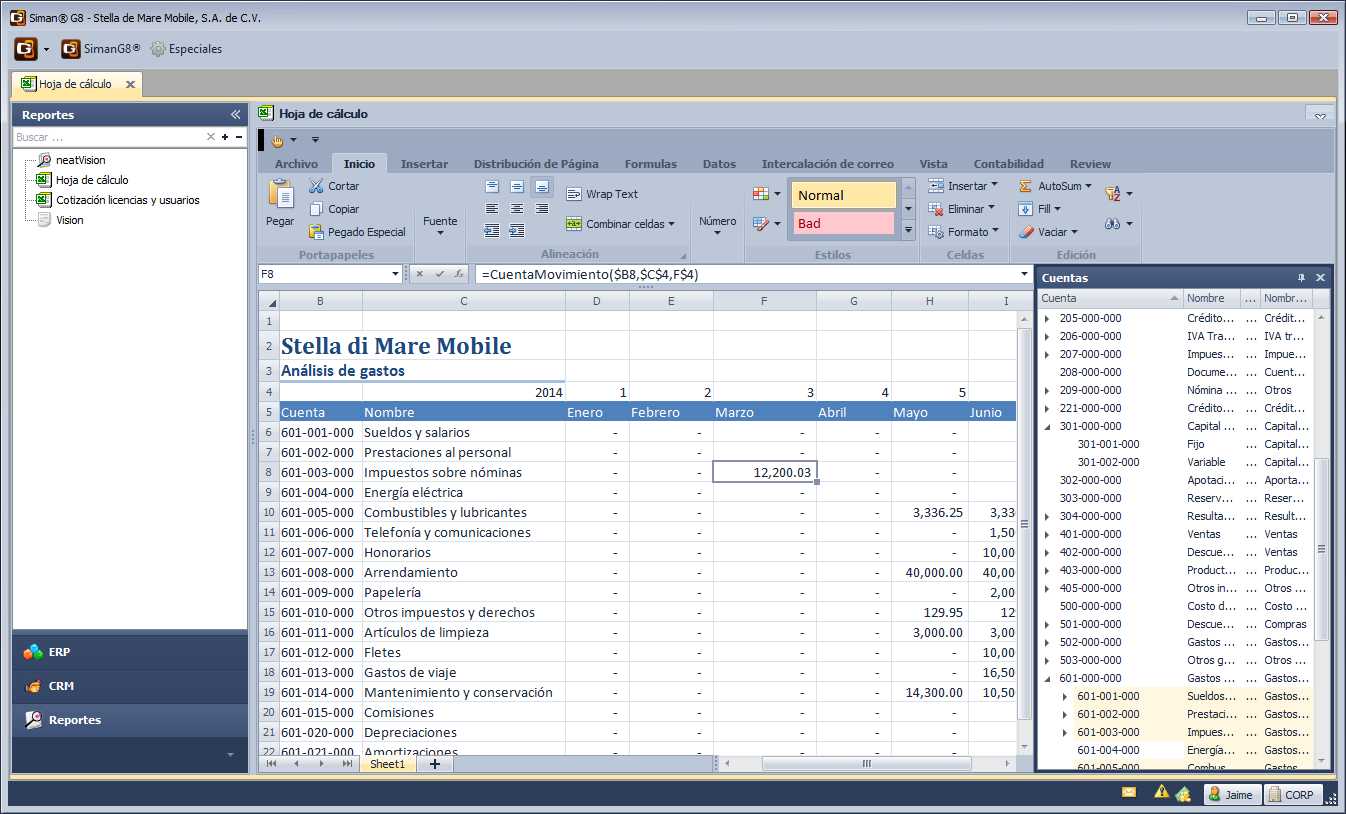Viewport: 1346px width, 814px height.
Task: Expand 601-001-000 account node
Action: 1065,696
